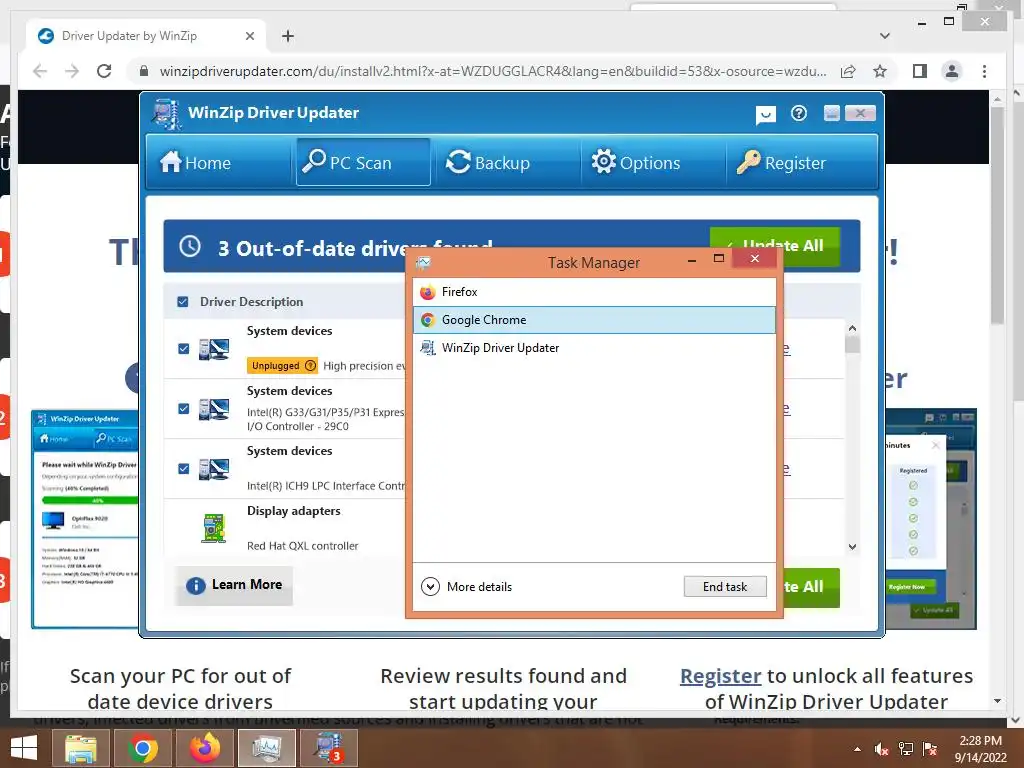Click the Display adapters device icon
Image resolution: width=1024 pixels, height=768 pixels.
pos(214,528)
